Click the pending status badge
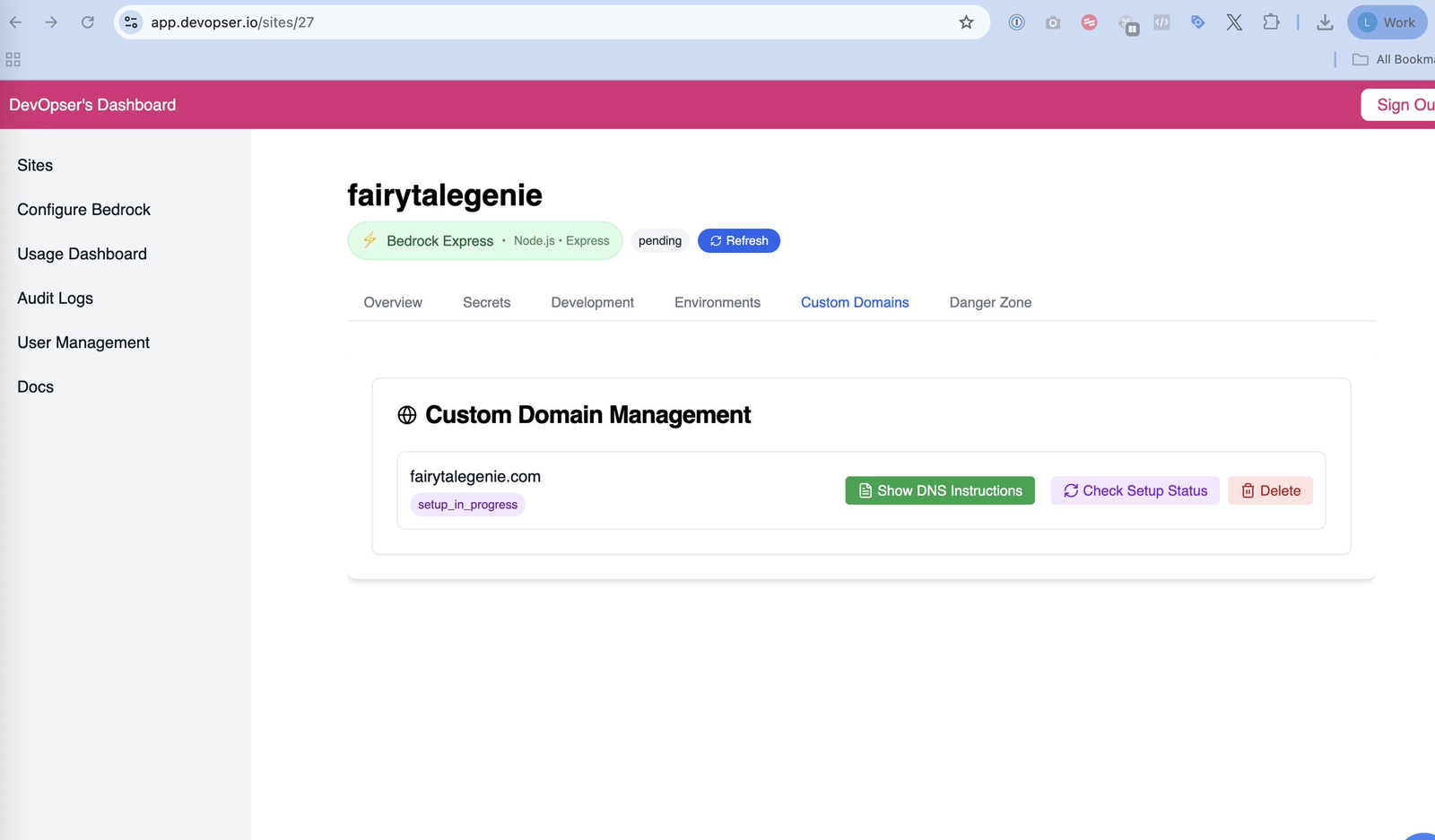 (660, 240)
